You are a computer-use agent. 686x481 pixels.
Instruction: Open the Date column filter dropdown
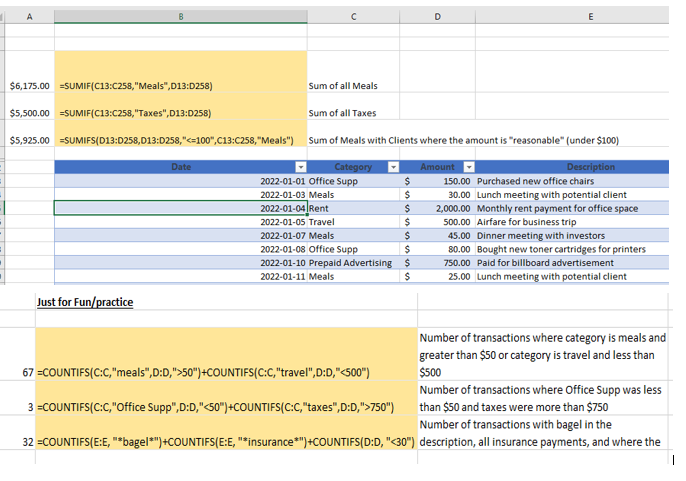point(301,167)
